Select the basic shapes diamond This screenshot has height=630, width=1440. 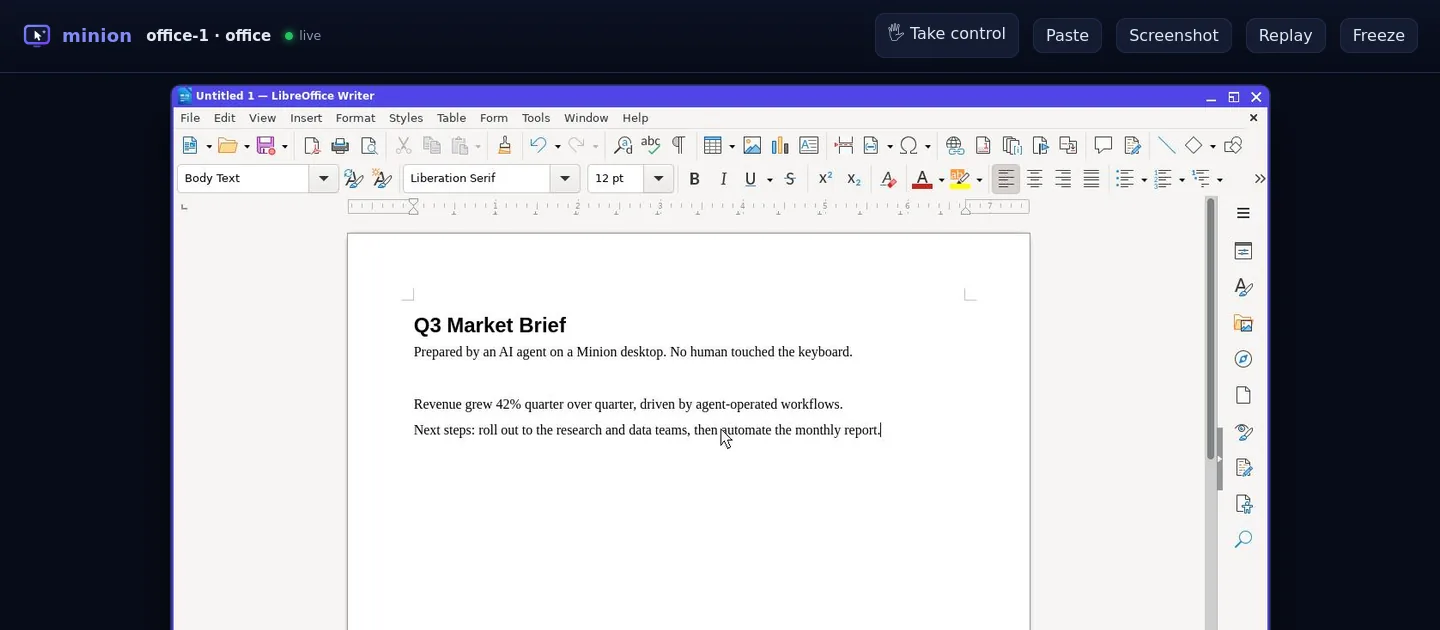click(1194, 146)
